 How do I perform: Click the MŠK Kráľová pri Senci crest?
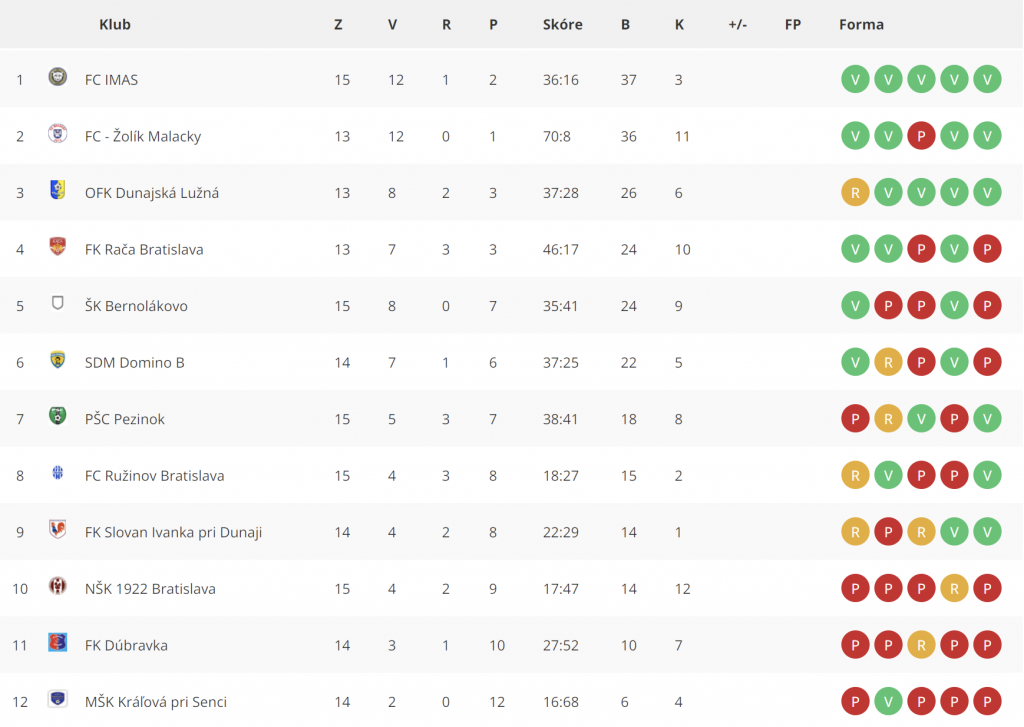click(x=57, y=699)
